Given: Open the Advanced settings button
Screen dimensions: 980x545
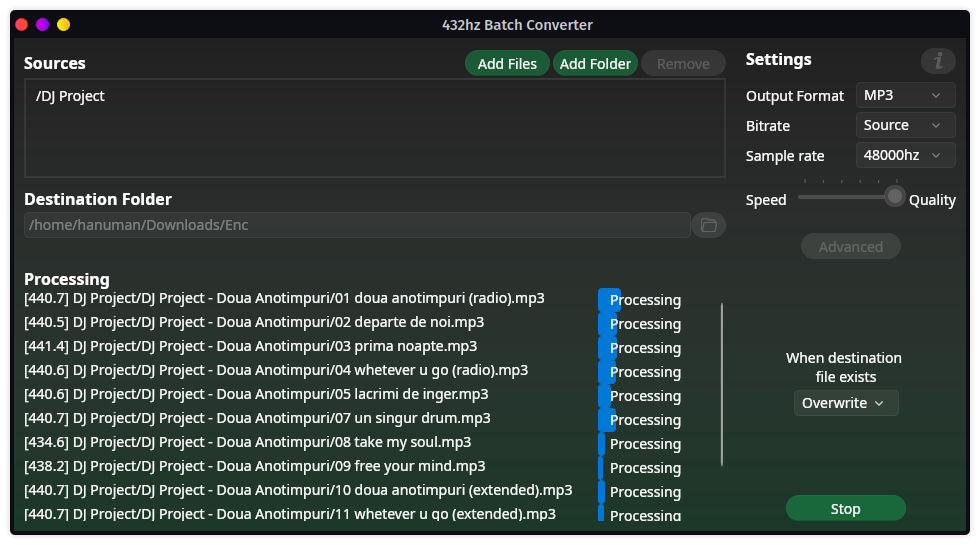Looking at the screenshot, I should pos(851,247).
